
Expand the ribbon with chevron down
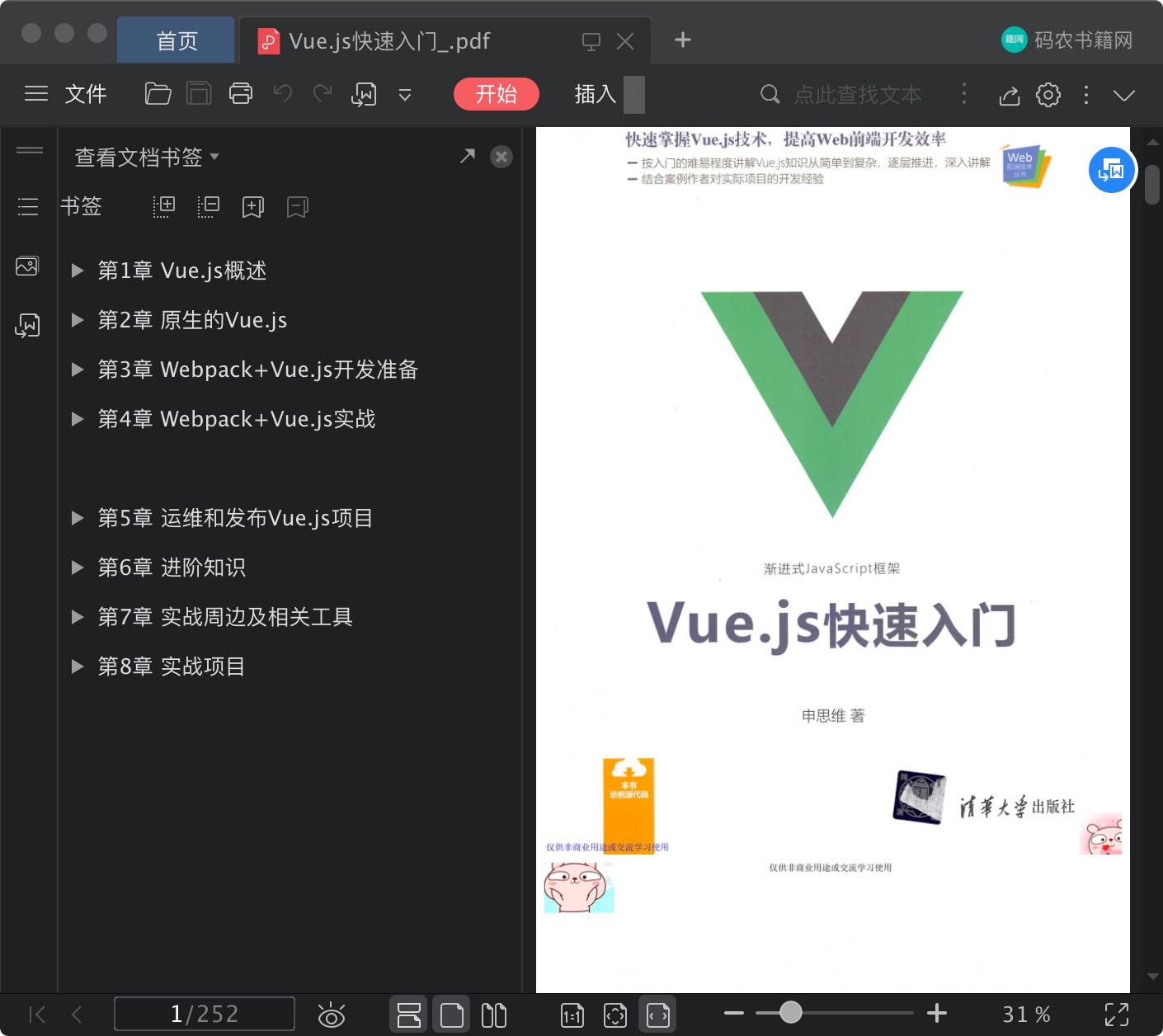(x=1124, y=95)
